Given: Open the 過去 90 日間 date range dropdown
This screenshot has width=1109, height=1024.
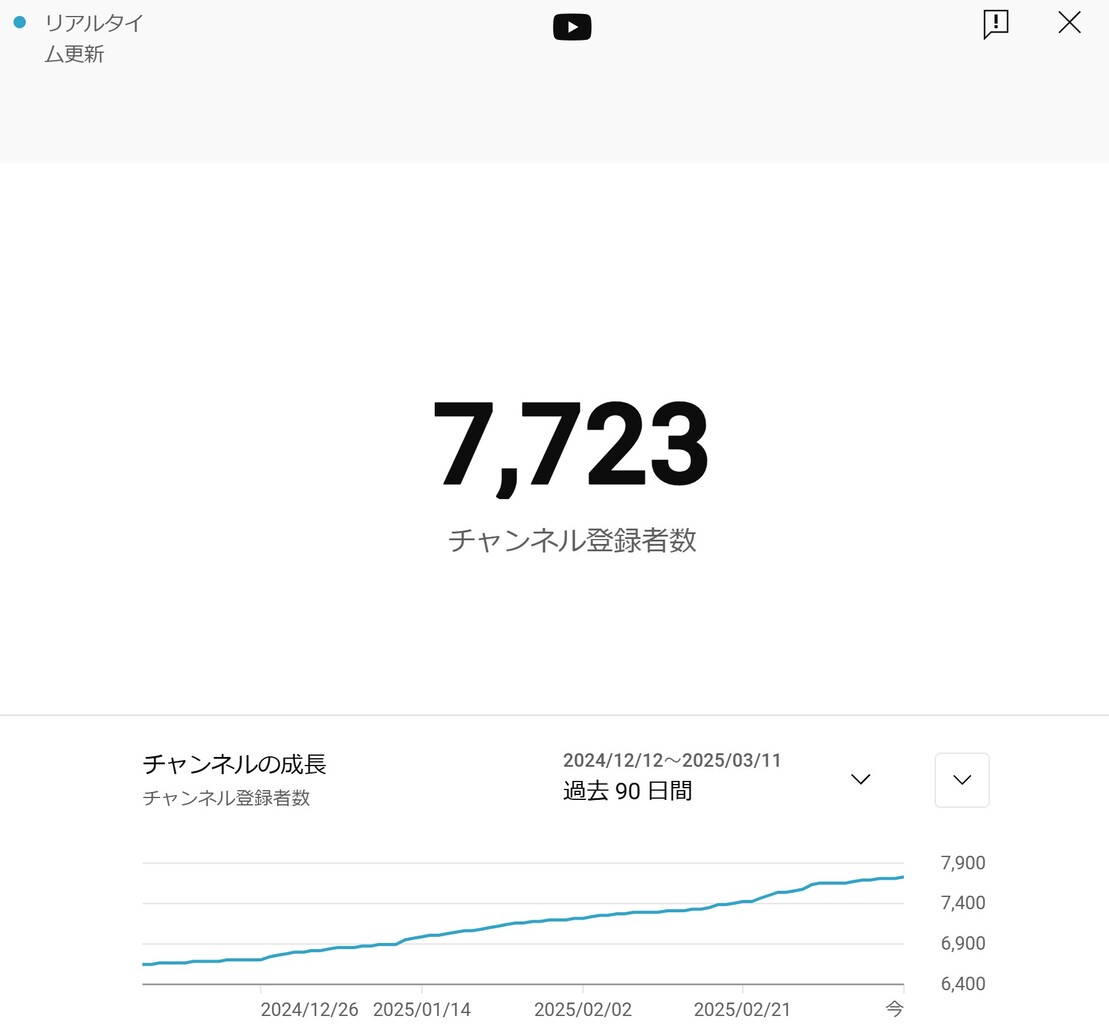Looking at the screenshot, I should (716, 778).
